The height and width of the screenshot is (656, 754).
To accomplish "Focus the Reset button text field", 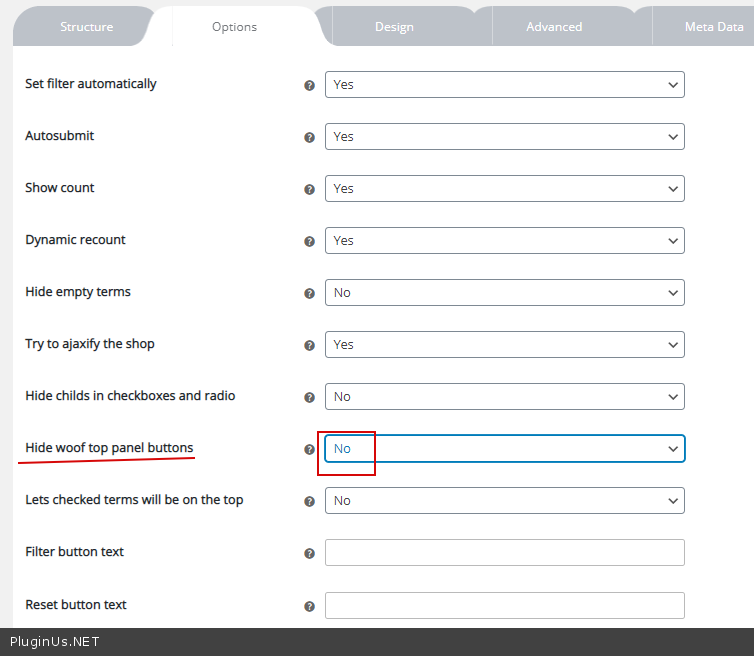I will (504, 606).
